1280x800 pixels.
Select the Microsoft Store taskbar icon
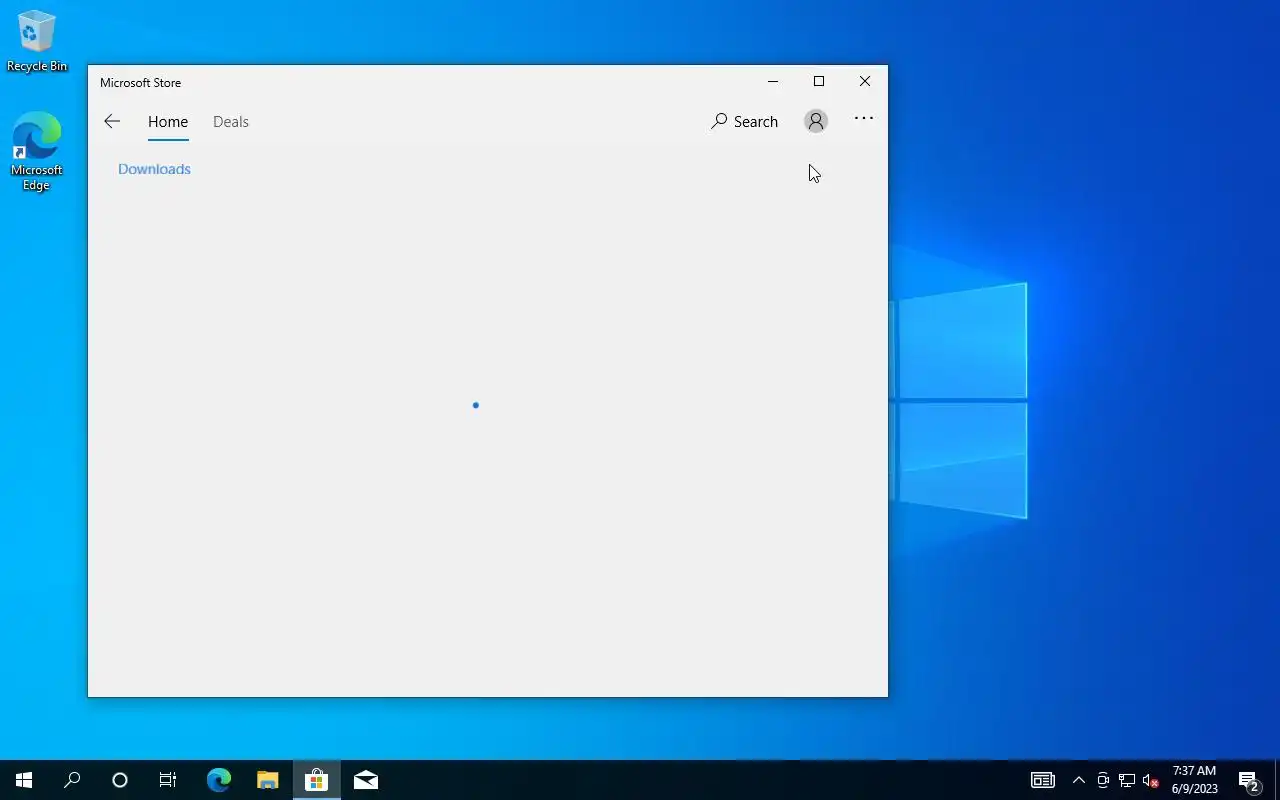tap(316, 780)
